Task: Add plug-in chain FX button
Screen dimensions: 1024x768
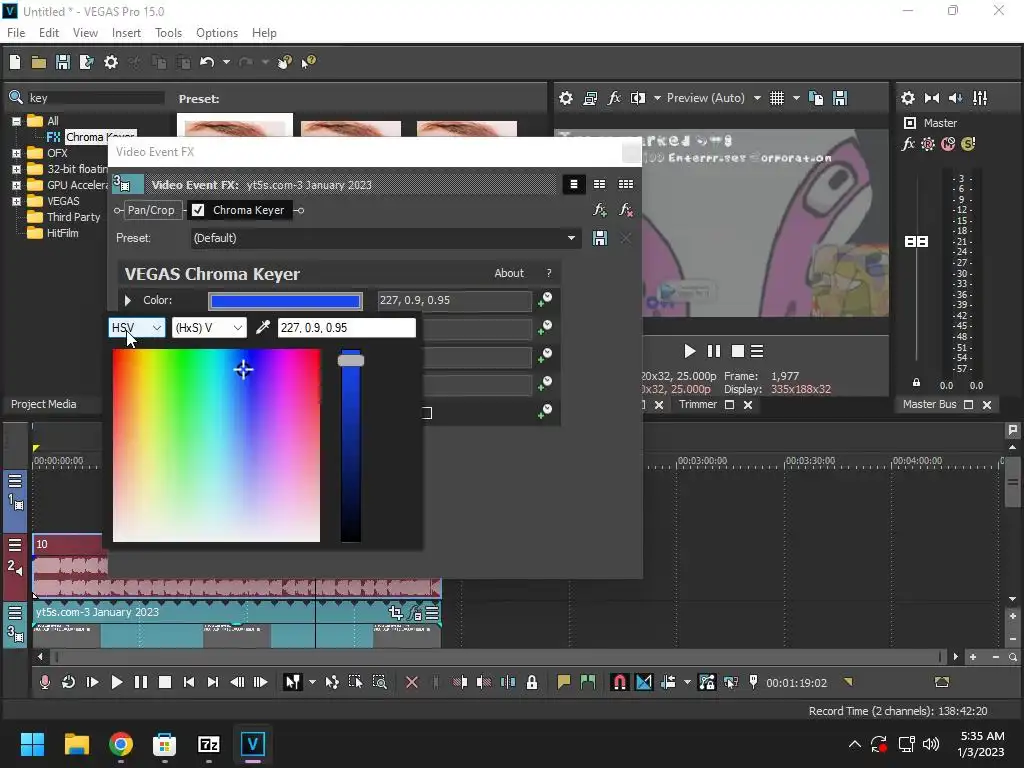Action: [600, 210]
